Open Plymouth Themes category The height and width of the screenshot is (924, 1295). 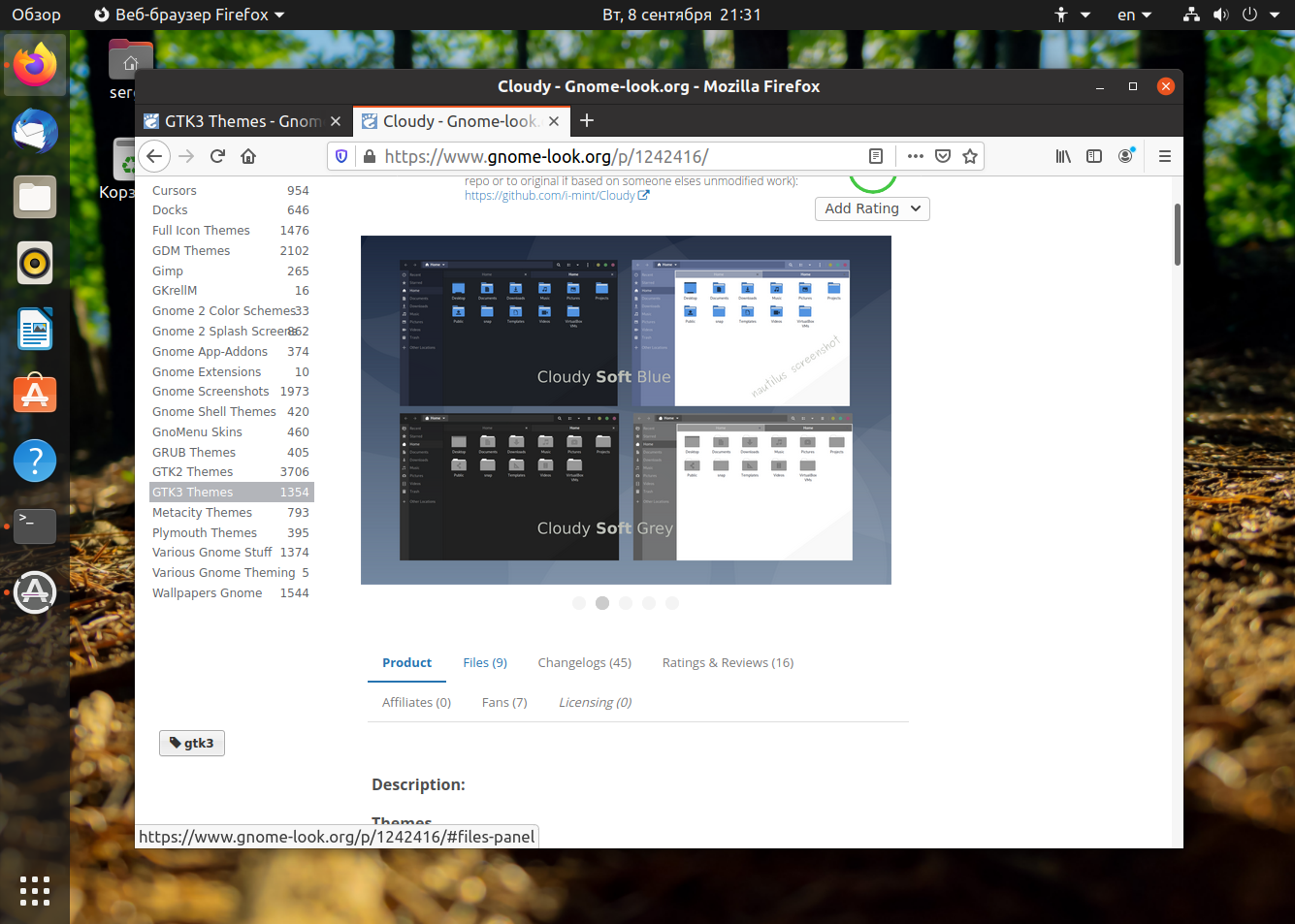pos(231,533)
